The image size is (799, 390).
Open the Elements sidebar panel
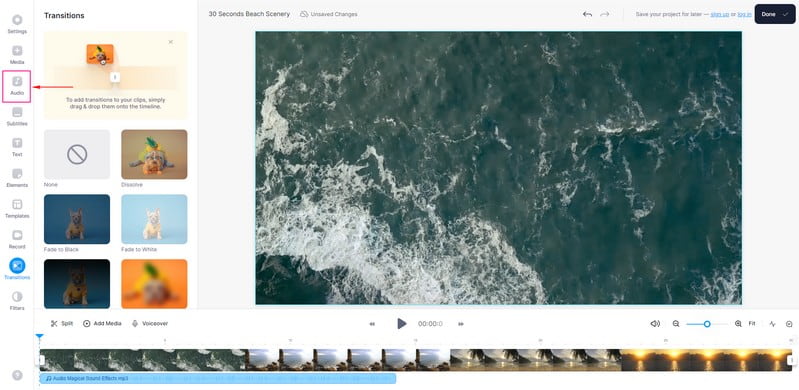pos(17,178)
